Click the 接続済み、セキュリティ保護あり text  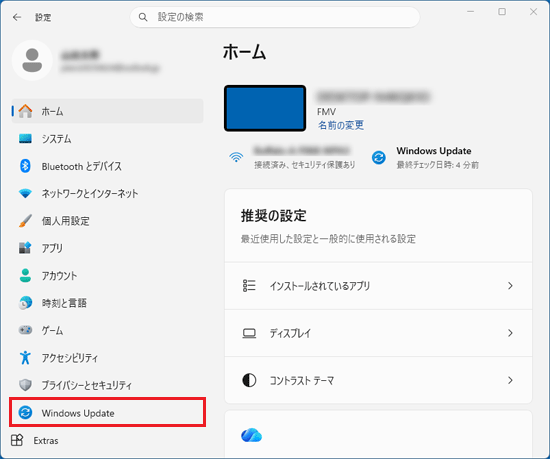[304, 165]
